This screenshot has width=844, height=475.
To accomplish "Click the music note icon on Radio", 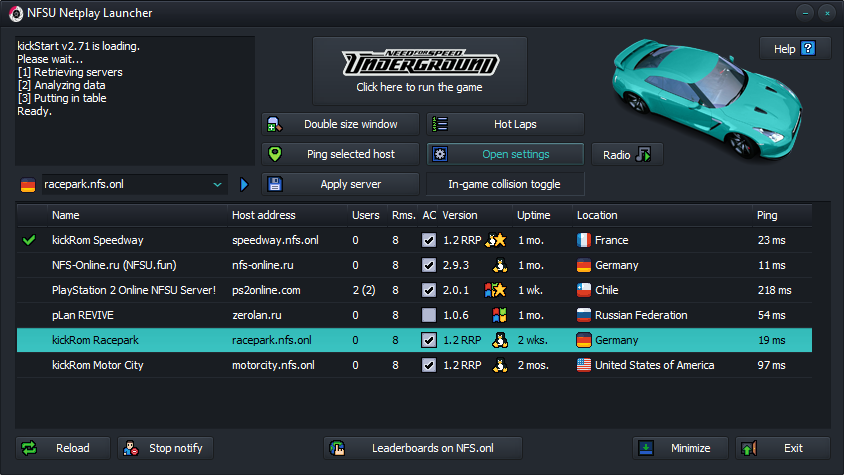I will pyautogui.click(x=643, y=155).
